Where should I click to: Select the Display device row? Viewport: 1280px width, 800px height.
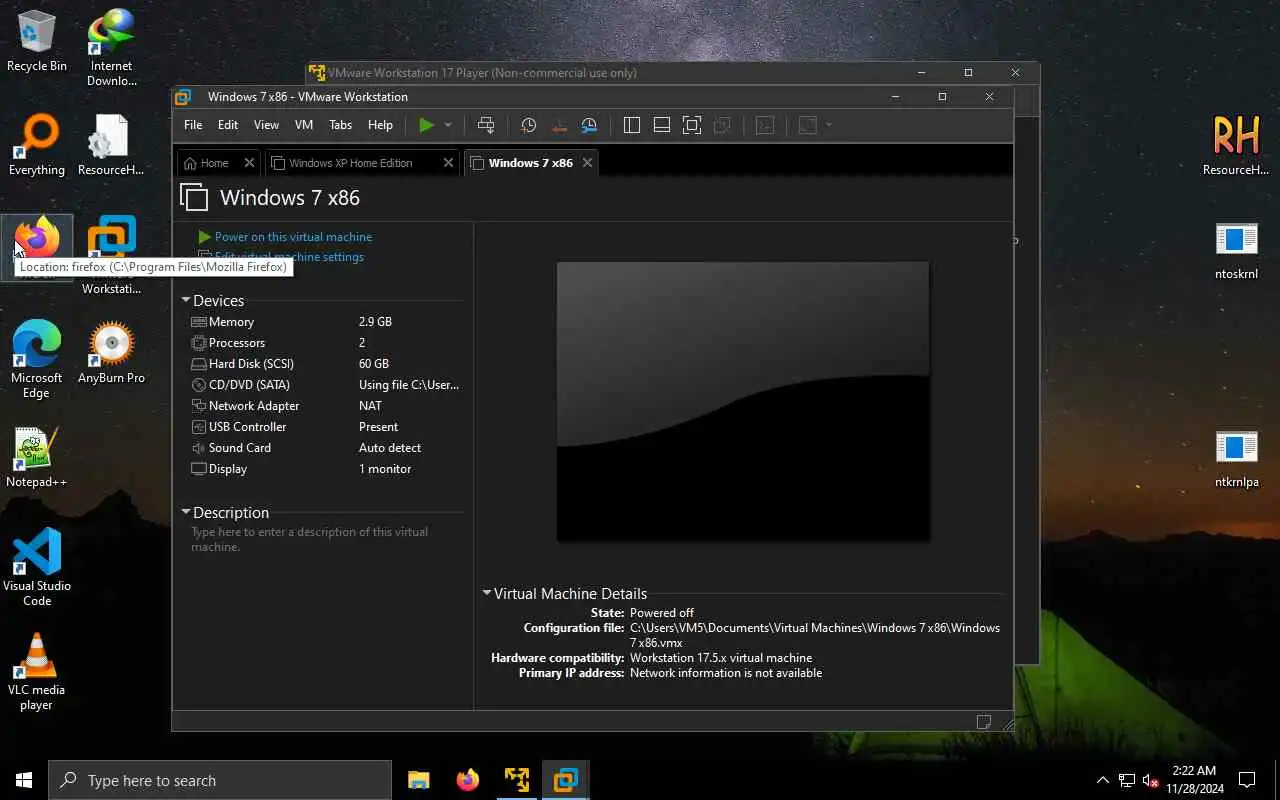tap(325, 469)
